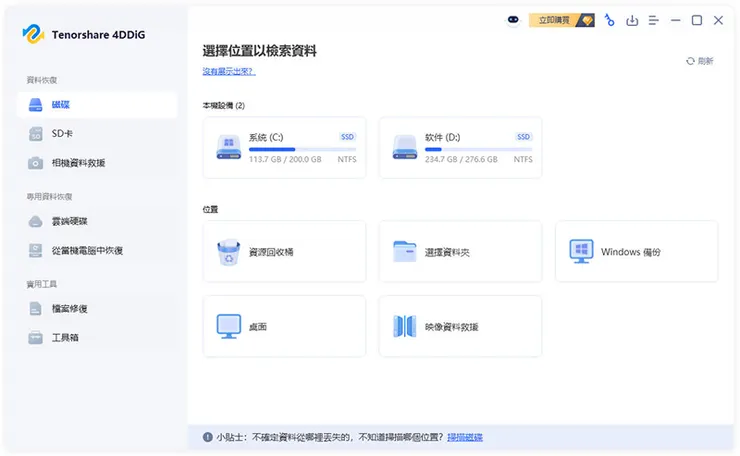This screenshot has height=456, width=740.
Task: Click 113.7 GB / 200.0 GB text
Action: point(285,160)
